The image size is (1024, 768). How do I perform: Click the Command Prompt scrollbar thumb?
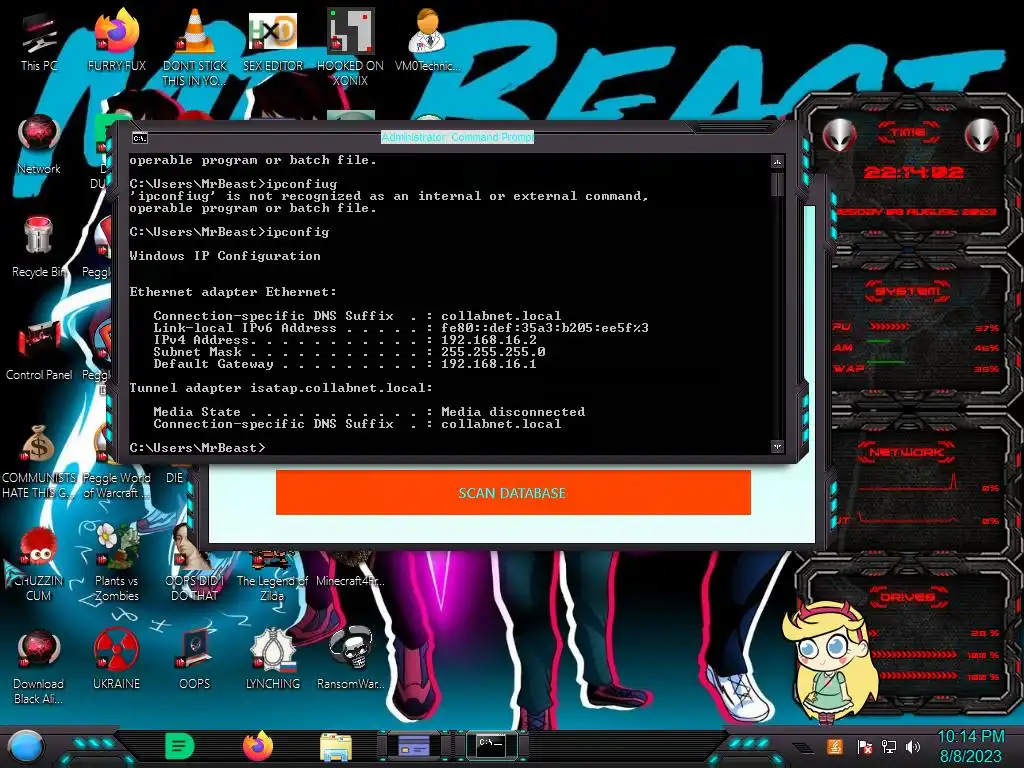pos(777,184)
